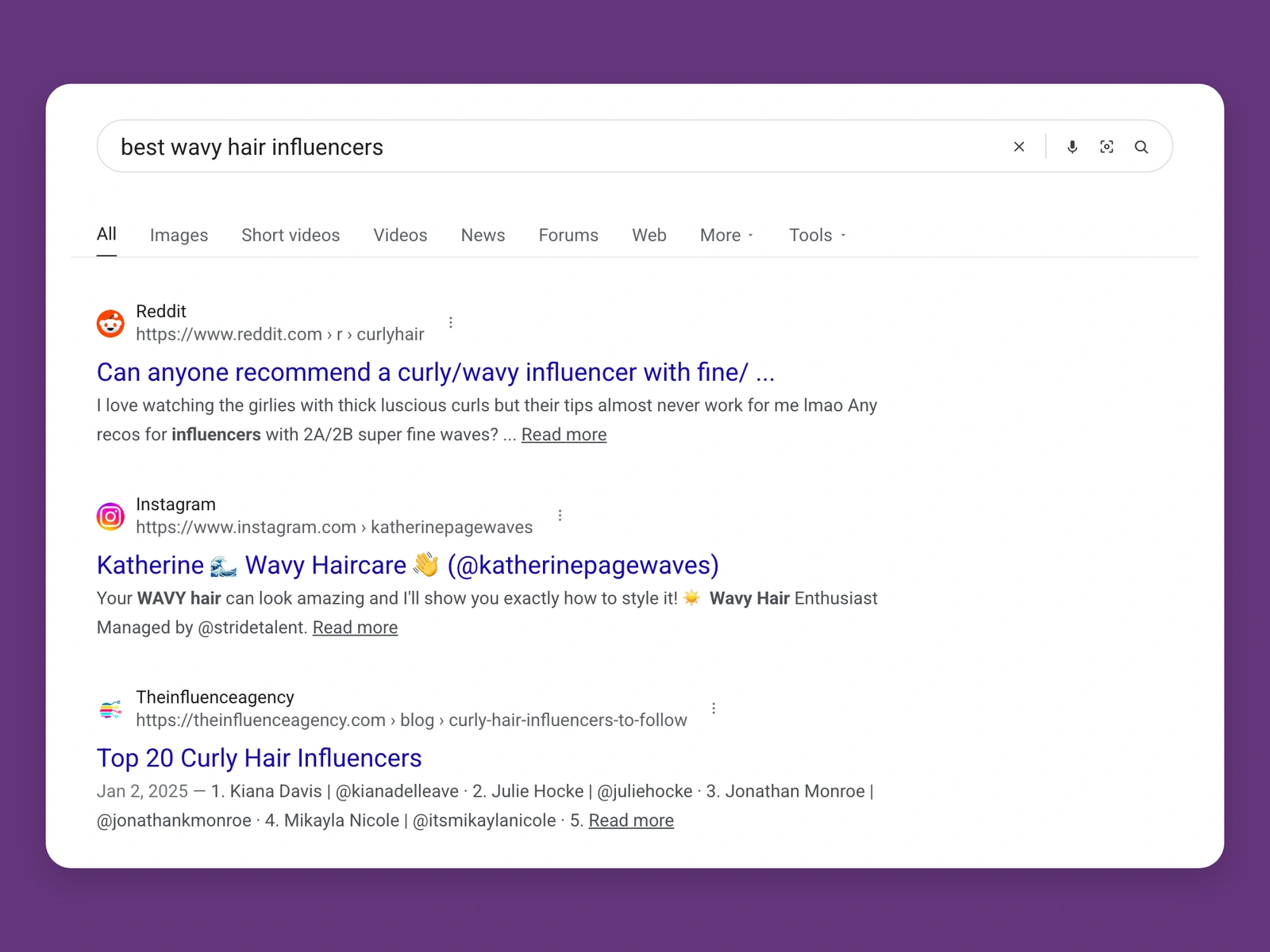Click the reddit.com › r › curlyhair URL
This screenshot has height=952, width=1270.
pyautogui.click(x=280, y=334)
